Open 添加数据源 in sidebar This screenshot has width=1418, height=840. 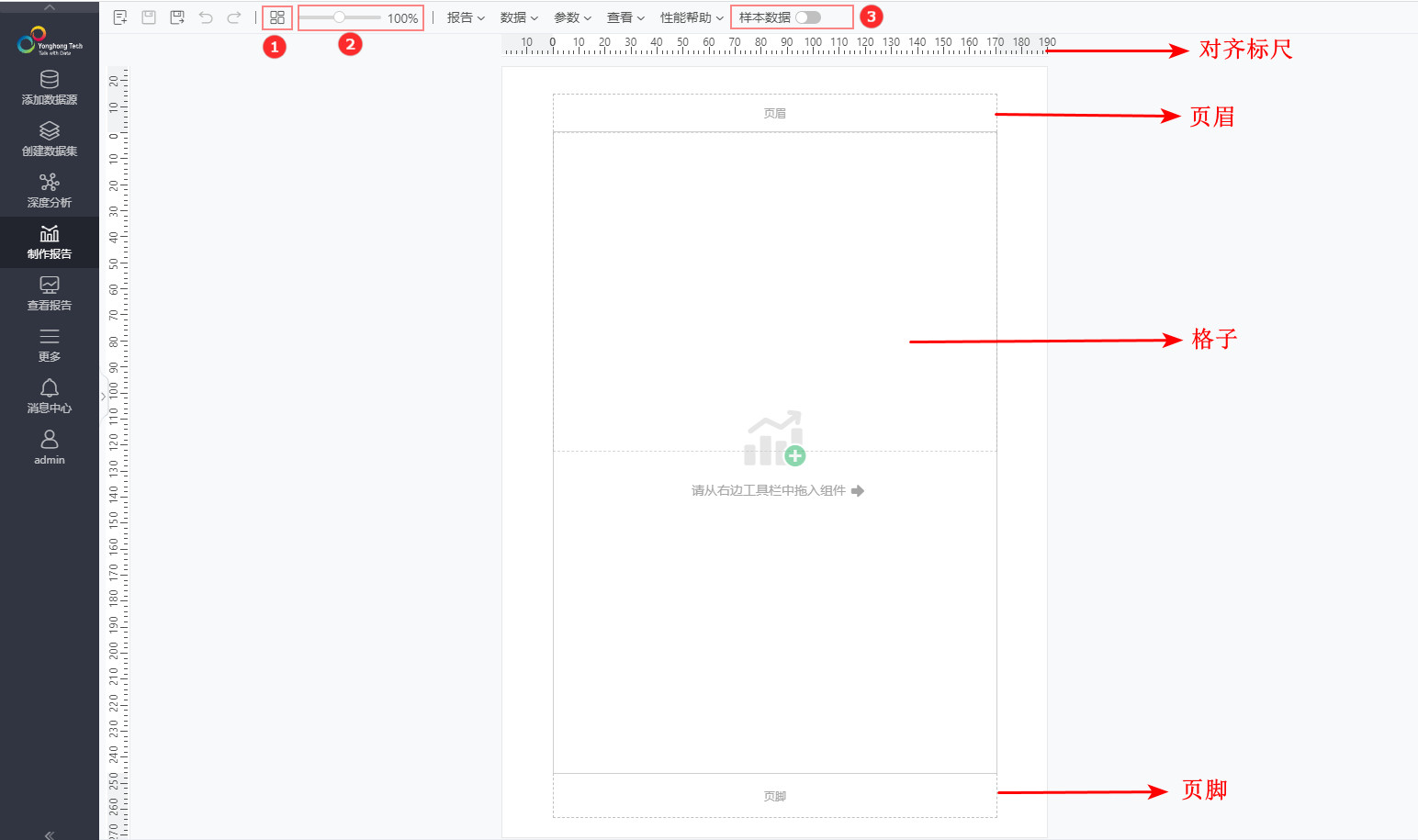tap(50, 88)
